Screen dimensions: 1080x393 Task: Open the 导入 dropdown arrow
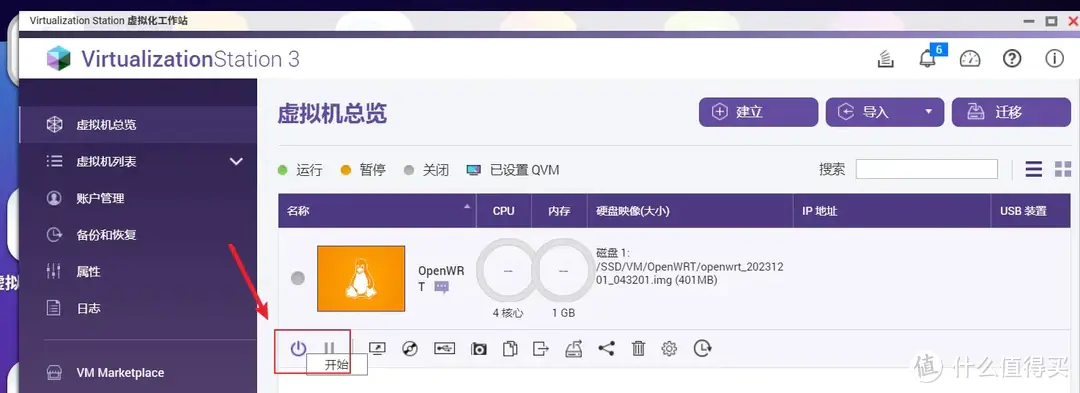pyautogui.click(x=928, y=111)
